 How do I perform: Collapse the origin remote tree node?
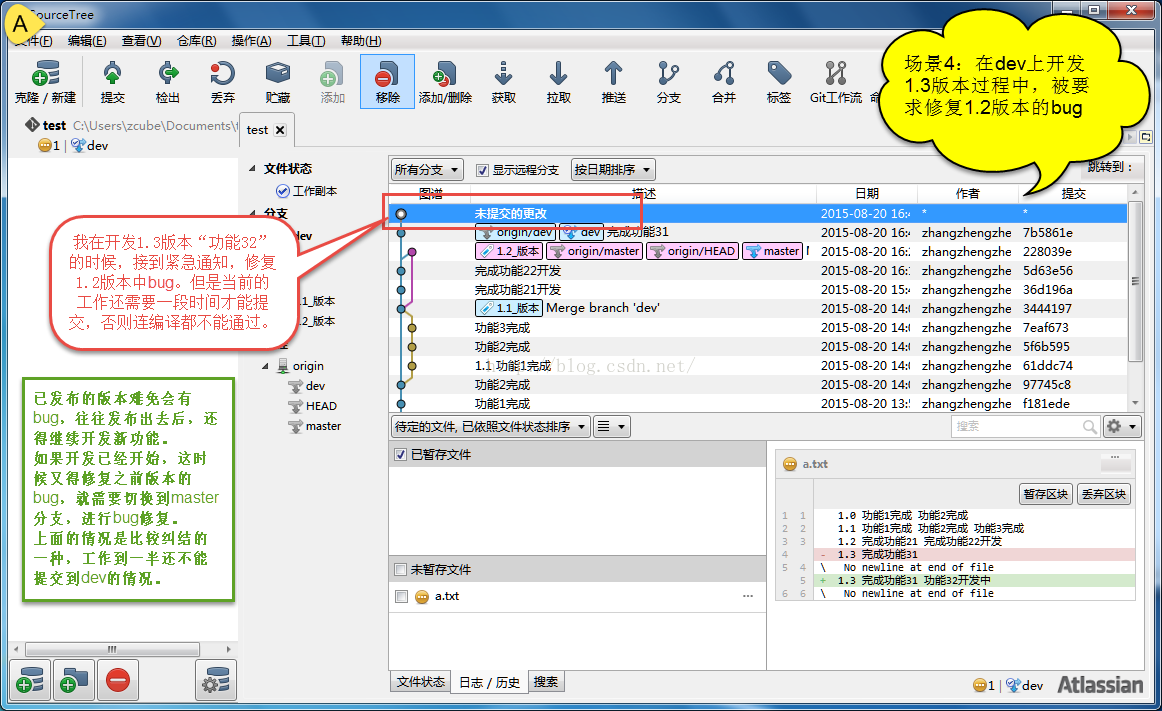pyautogui.click(x=265, y=366)
